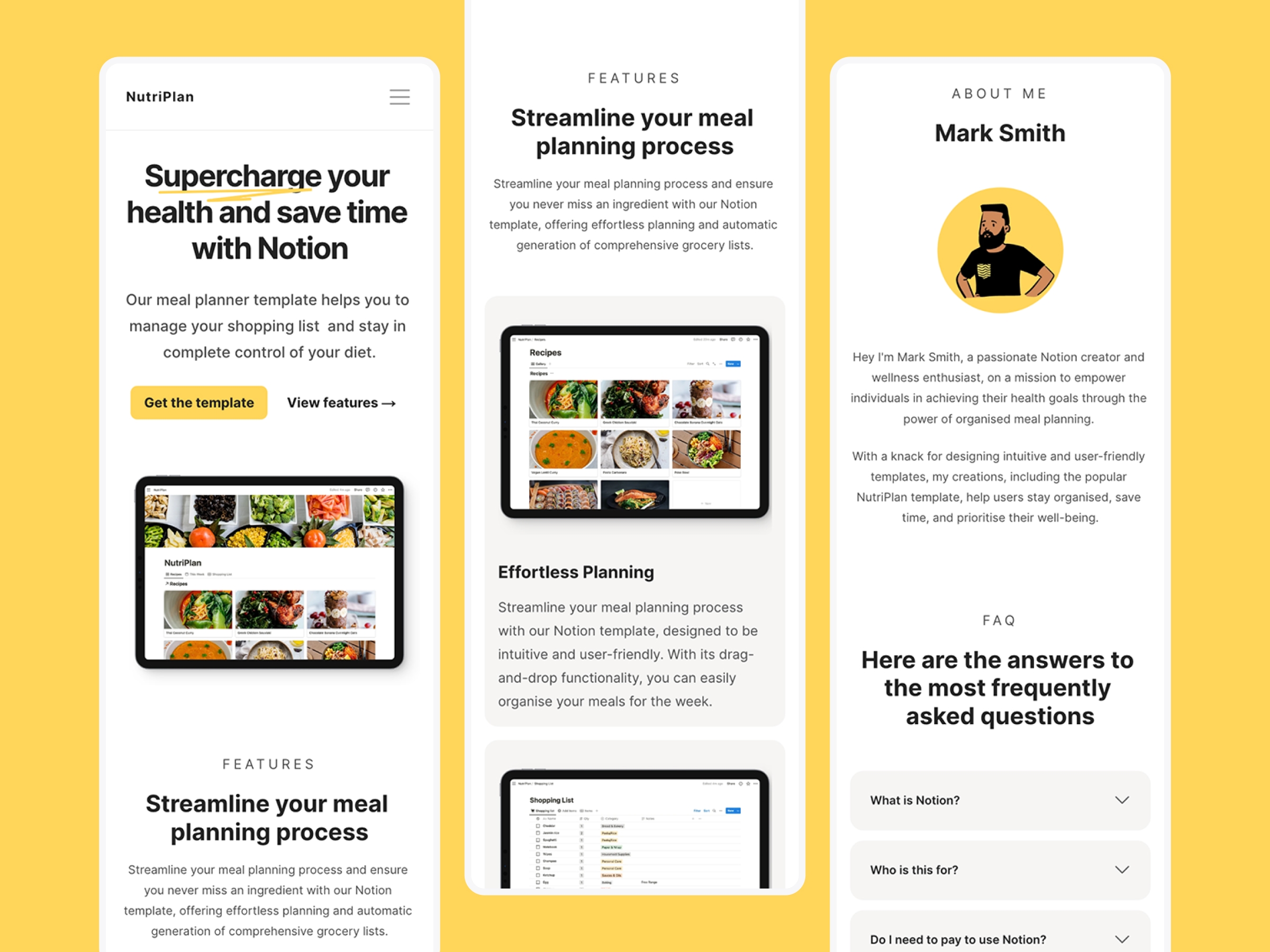Toggle the 'What is Notion?' chevron arrow

[x=1122, y=800]
